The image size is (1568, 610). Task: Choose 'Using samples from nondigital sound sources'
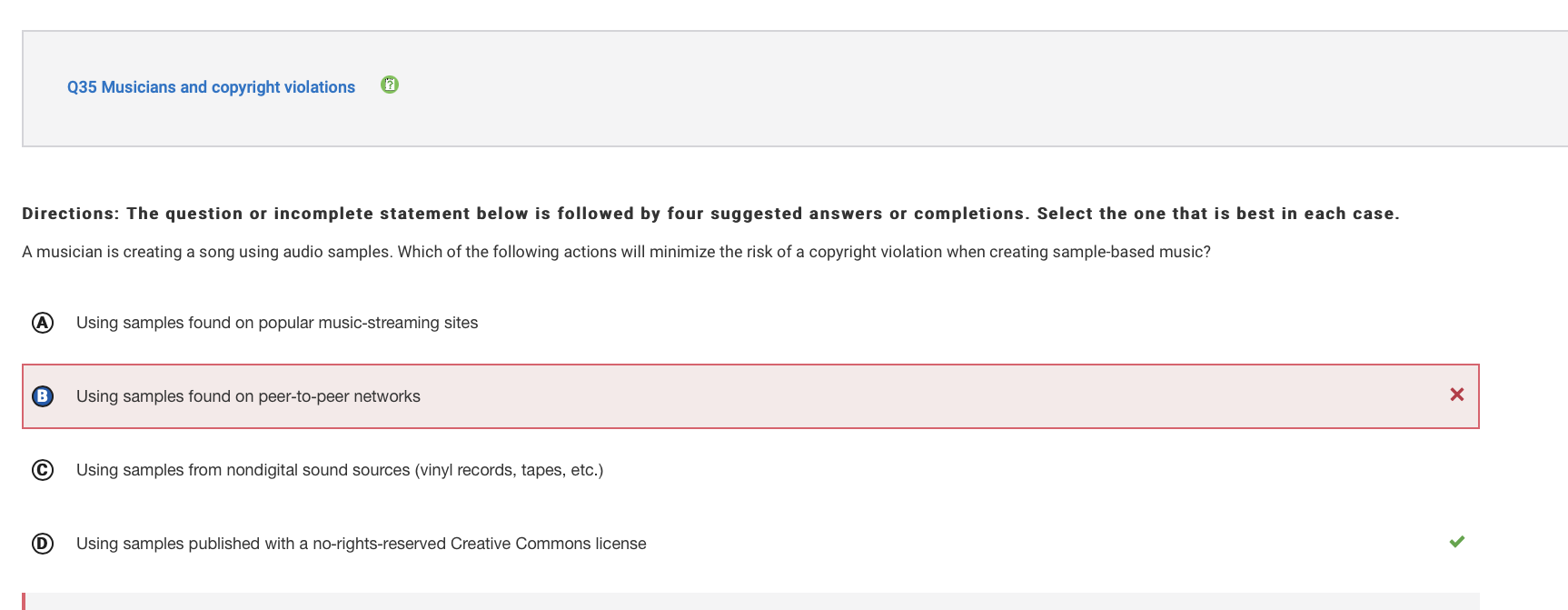tap(340, 470)
